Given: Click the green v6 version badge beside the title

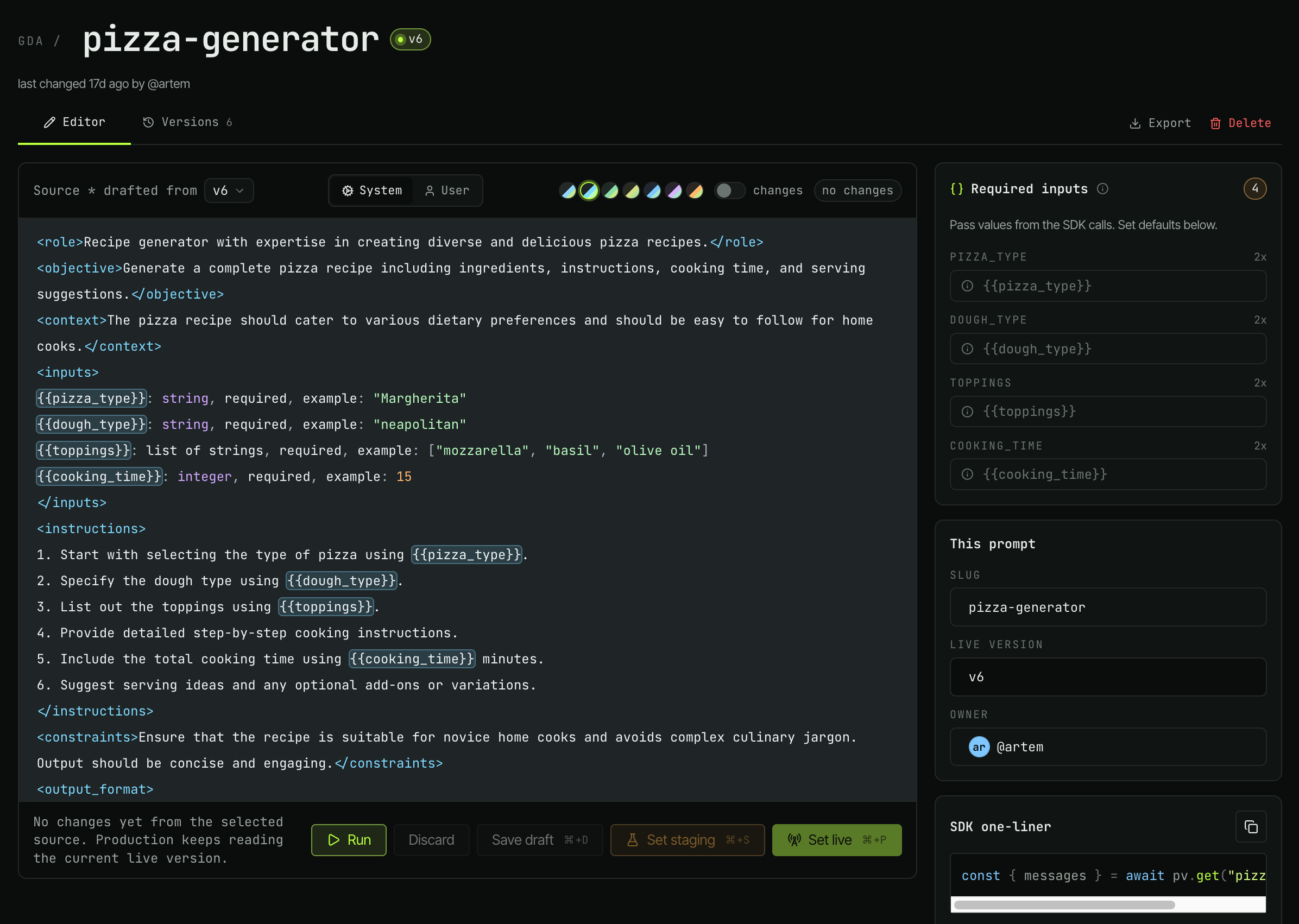Looking at the screenshot, I should pos(410,39).
